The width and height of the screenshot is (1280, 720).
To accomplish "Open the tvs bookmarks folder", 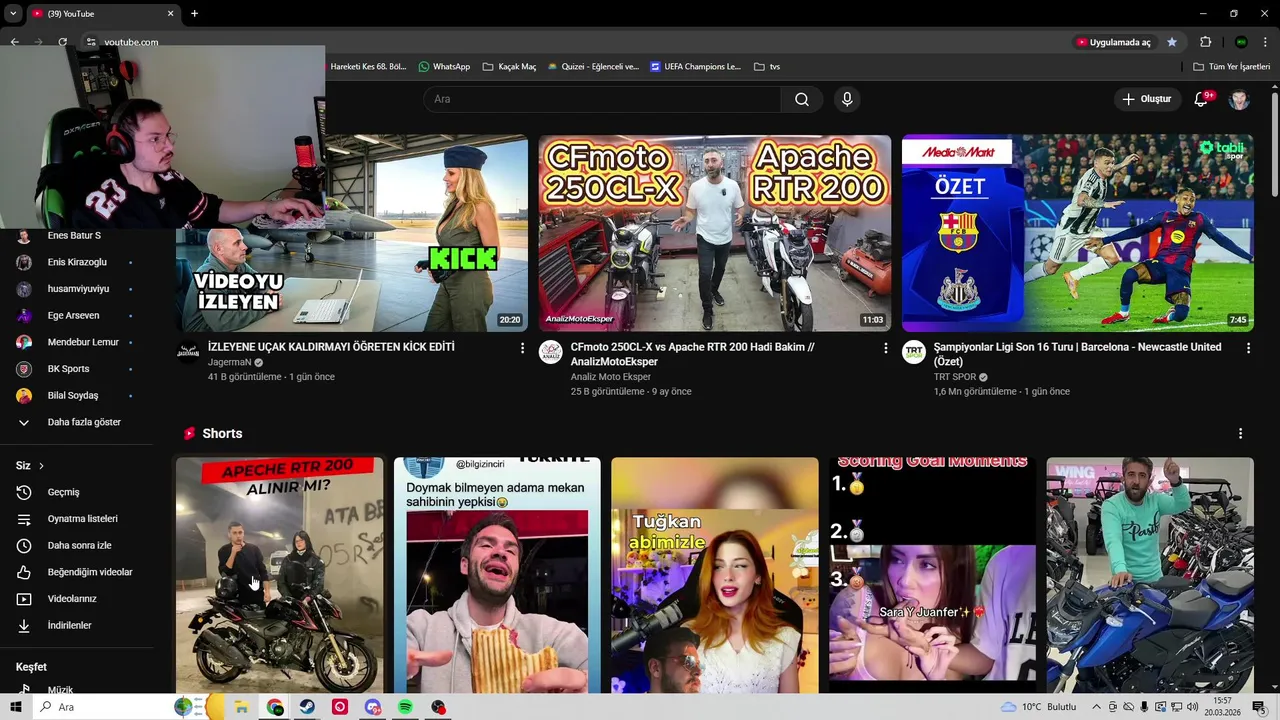I will tap(767, 66).
